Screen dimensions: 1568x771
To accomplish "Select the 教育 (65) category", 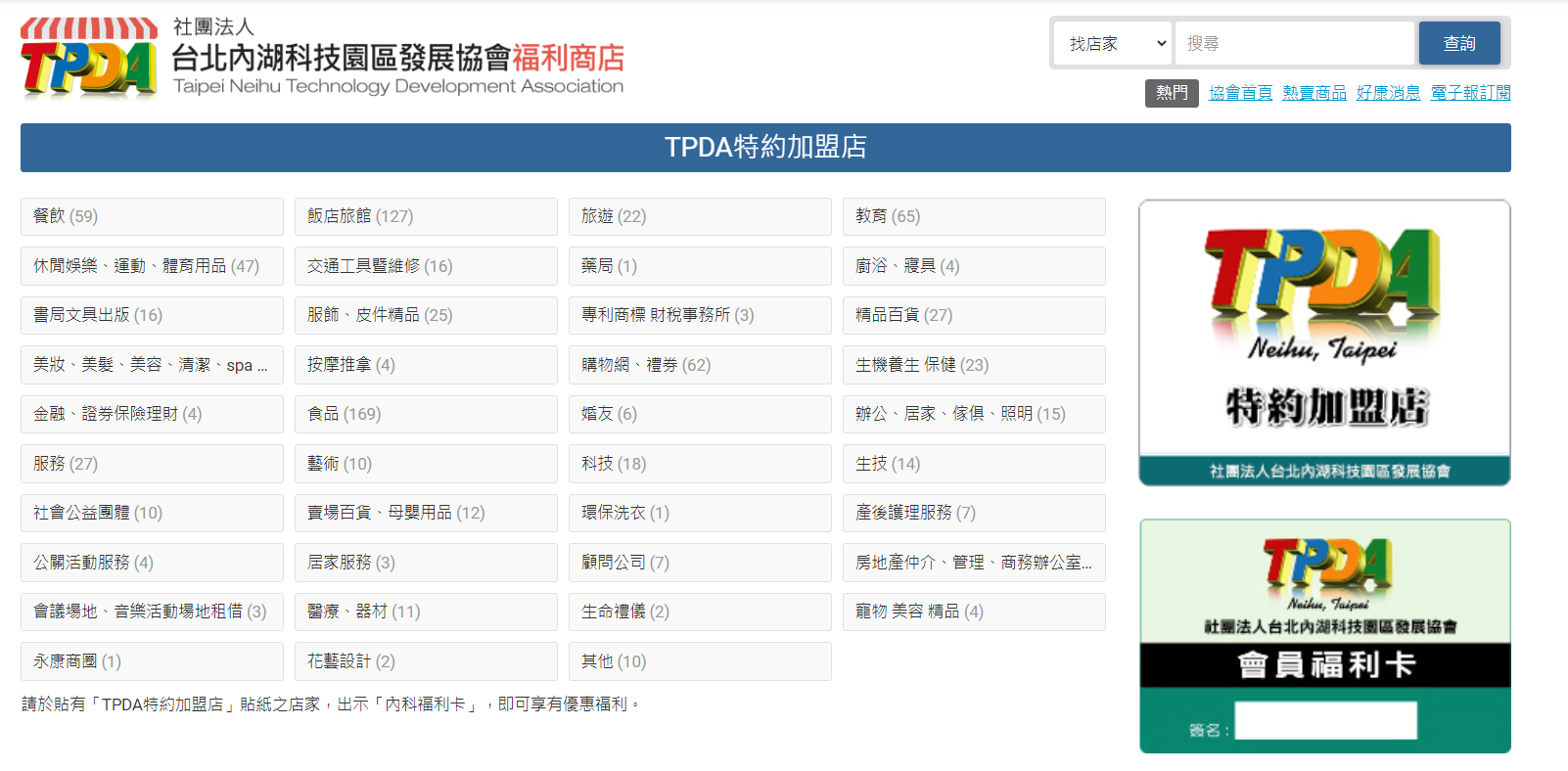I will click(974, 216).
